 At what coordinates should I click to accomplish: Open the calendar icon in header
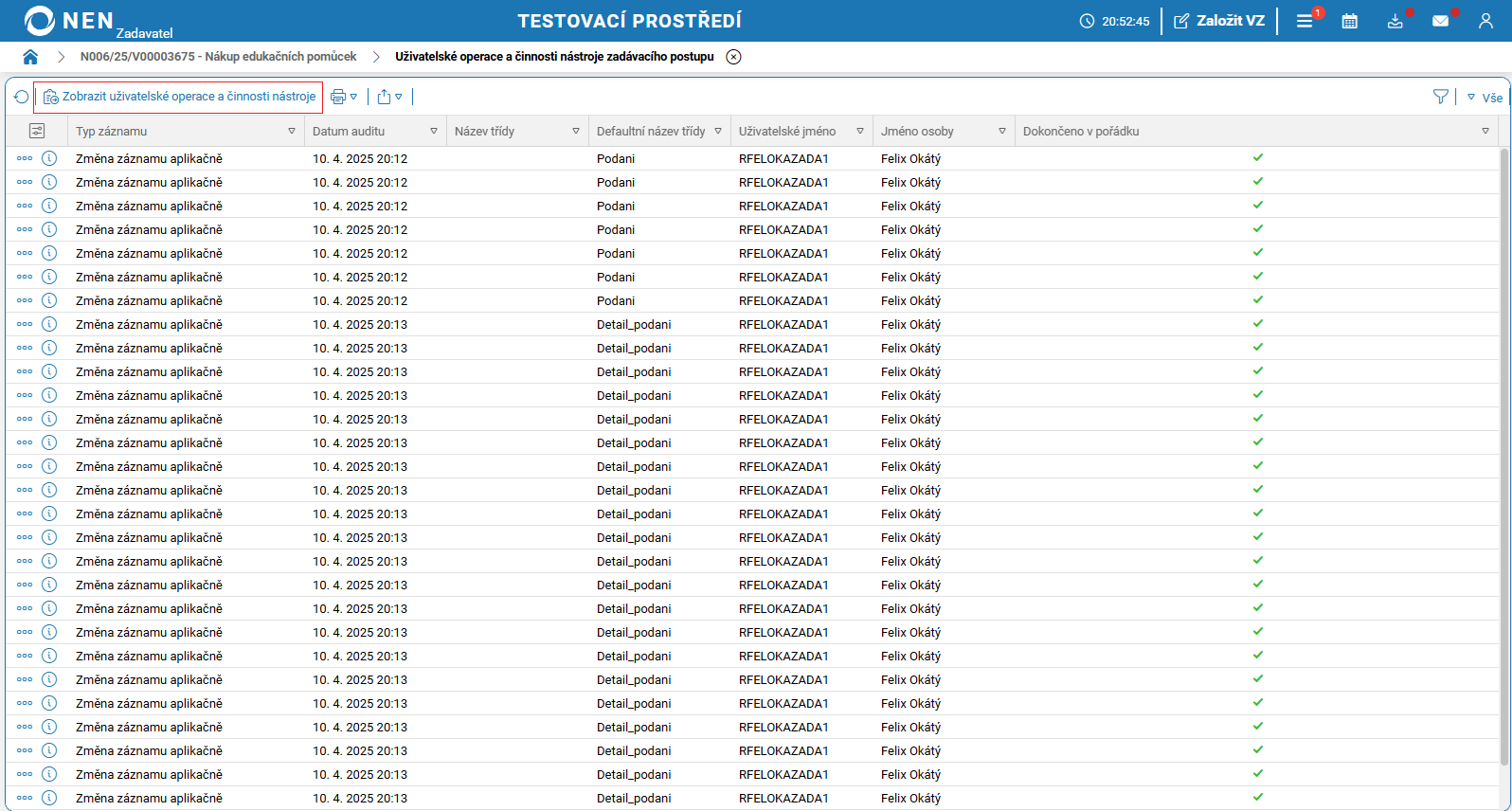point(1349,21)
